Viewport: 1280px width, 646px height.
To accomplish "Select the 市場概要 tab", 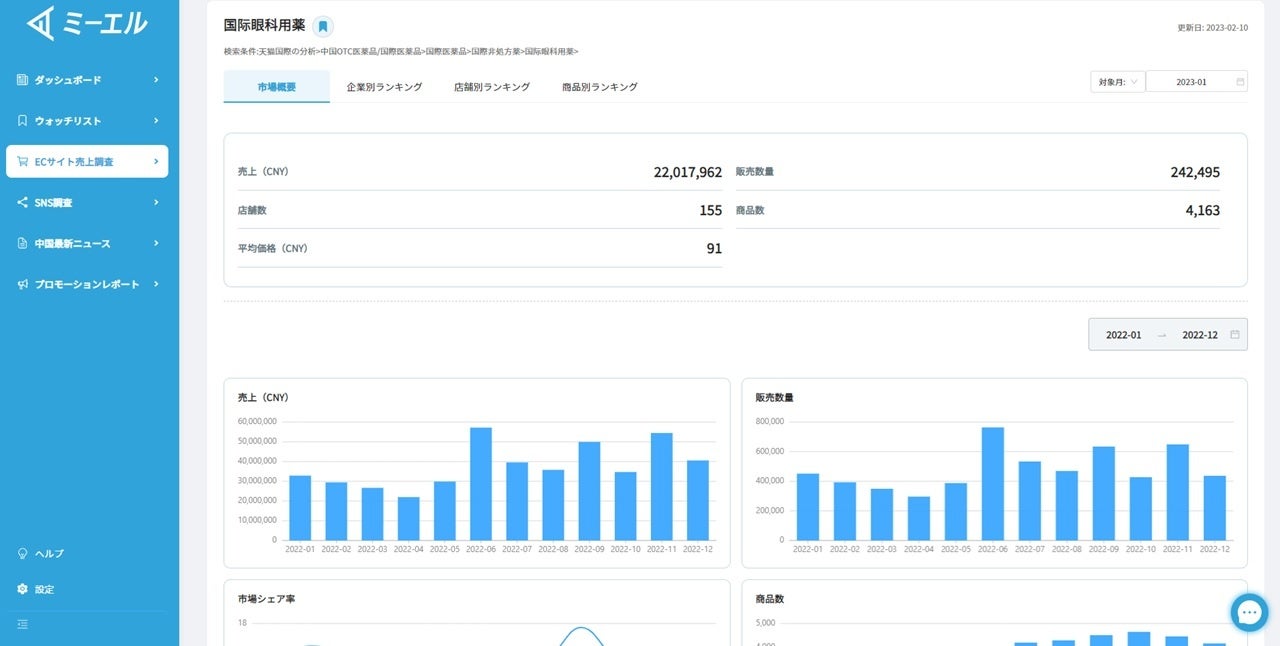I will click(277, 87).
